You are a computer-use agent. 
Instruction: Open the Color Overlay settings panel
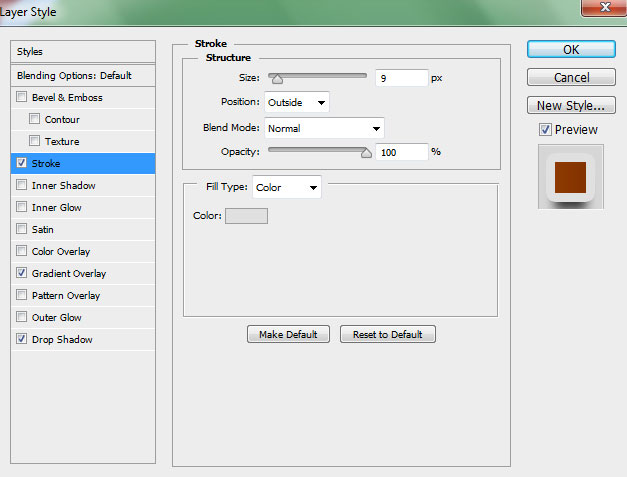61,251
